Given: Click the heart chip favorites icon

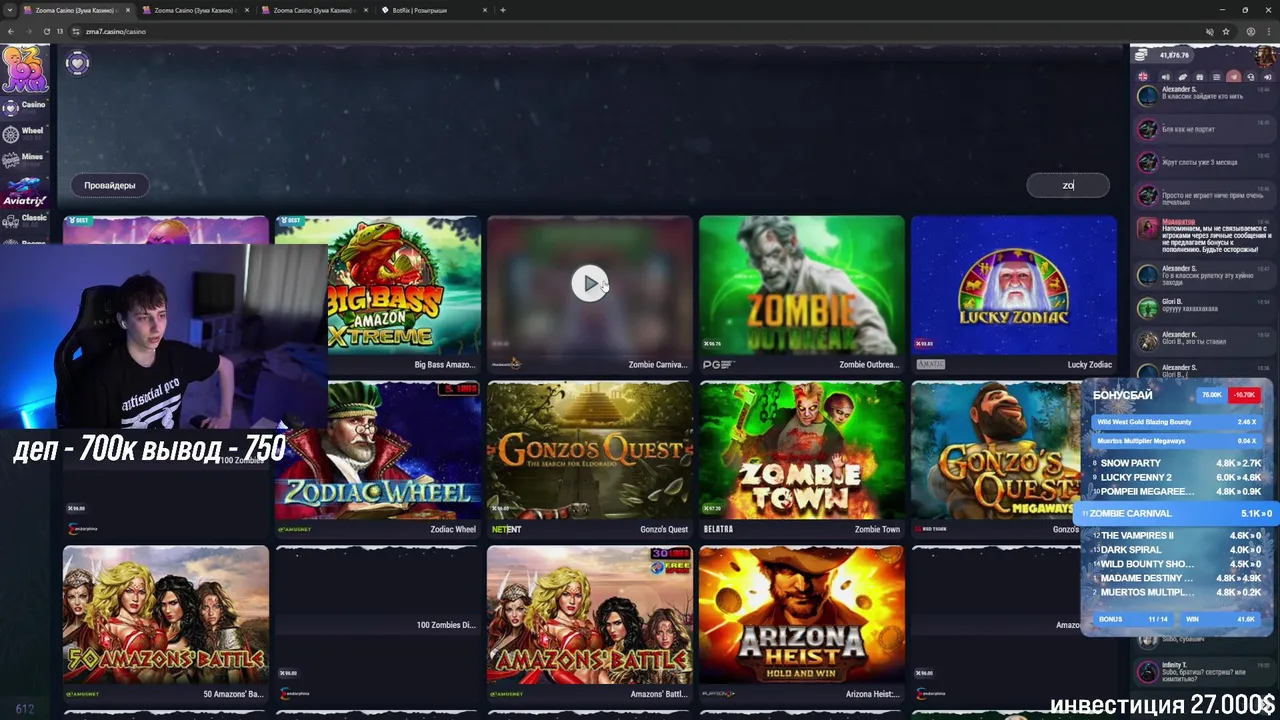Looking at the screenshot, I should (x=77, y=64).
